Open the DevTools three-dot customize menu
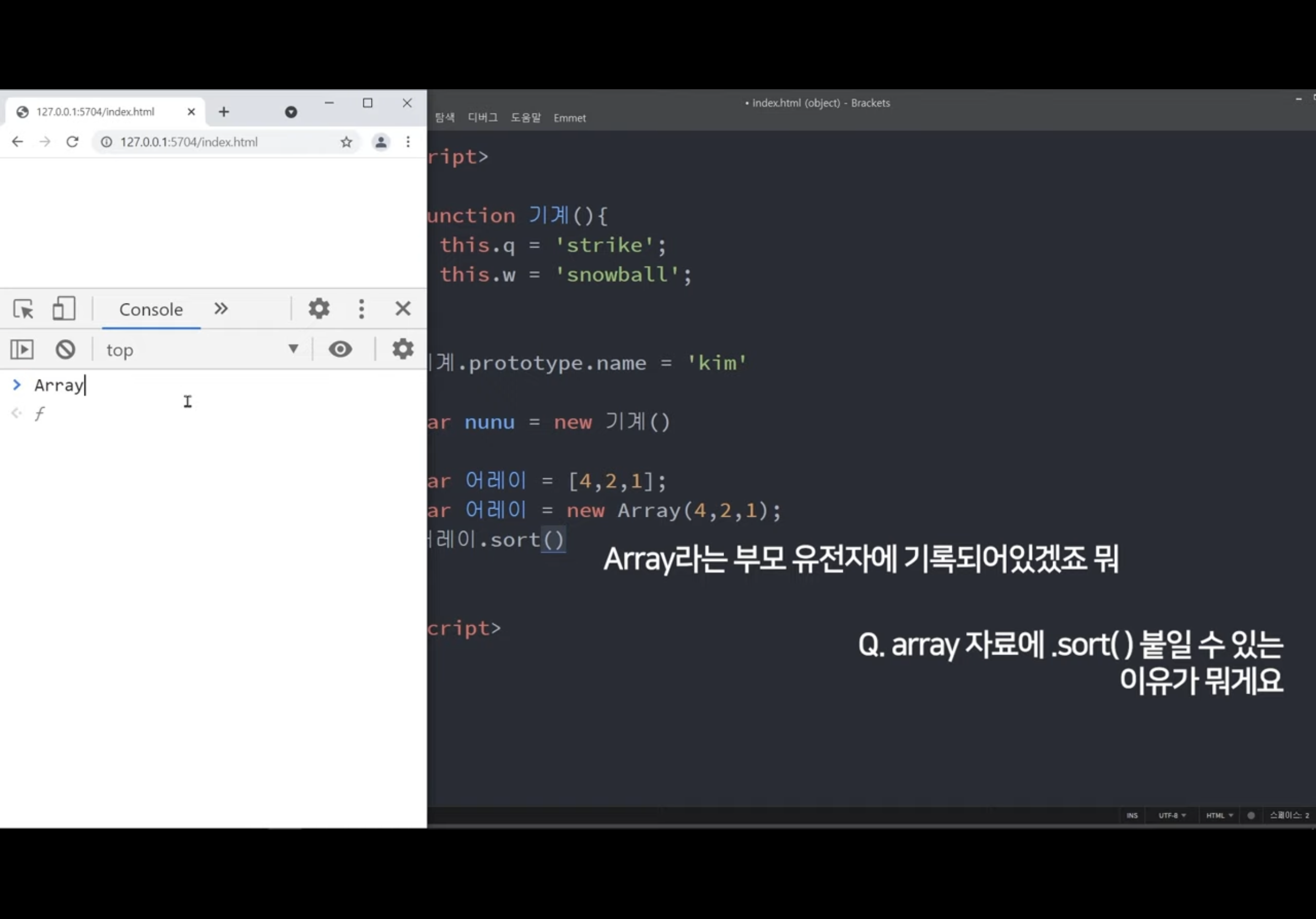1316x919 pixels. pyautogui.click(x=361, y=309)
